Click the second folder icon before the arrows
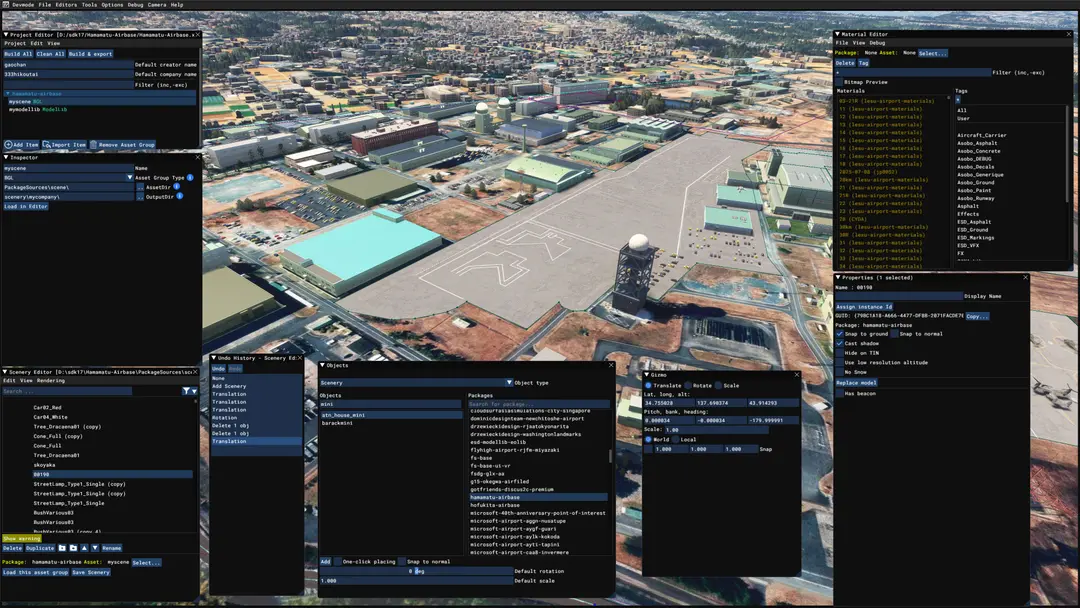Image resolution: width=1080 pixels, height=608 pixels. pos(73,548)
